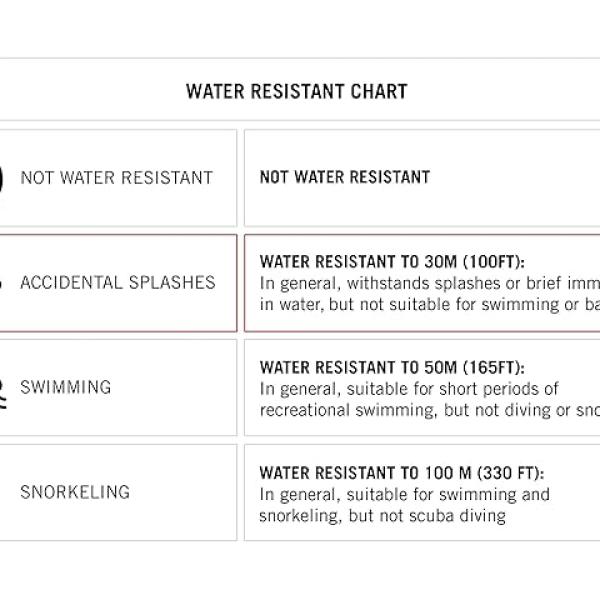This screenshot has width=600, height=600.
Task: Click the splash icon beside Accidental Splashes
Action: [1, 284]
